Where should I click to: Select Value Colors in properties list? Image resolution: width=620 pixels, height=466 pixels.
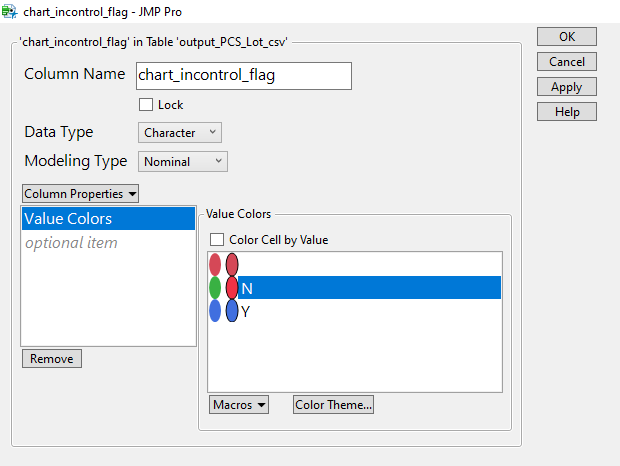[108, 219]
